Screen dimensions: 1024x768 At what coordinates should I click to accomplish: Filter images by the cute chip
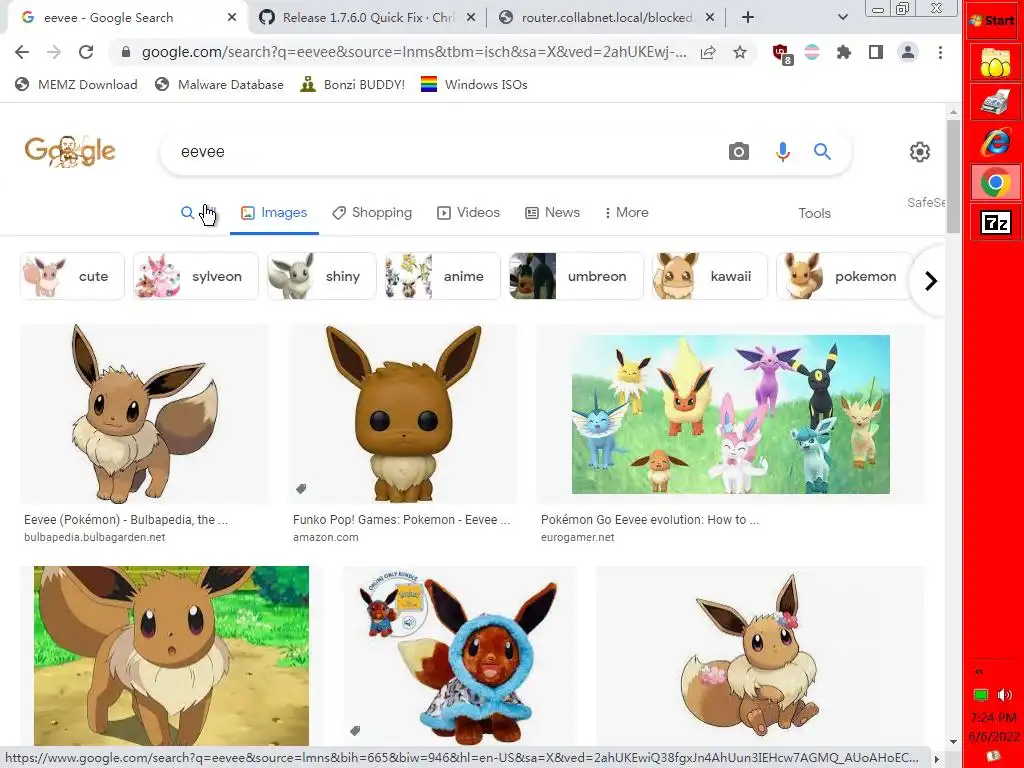72,276
